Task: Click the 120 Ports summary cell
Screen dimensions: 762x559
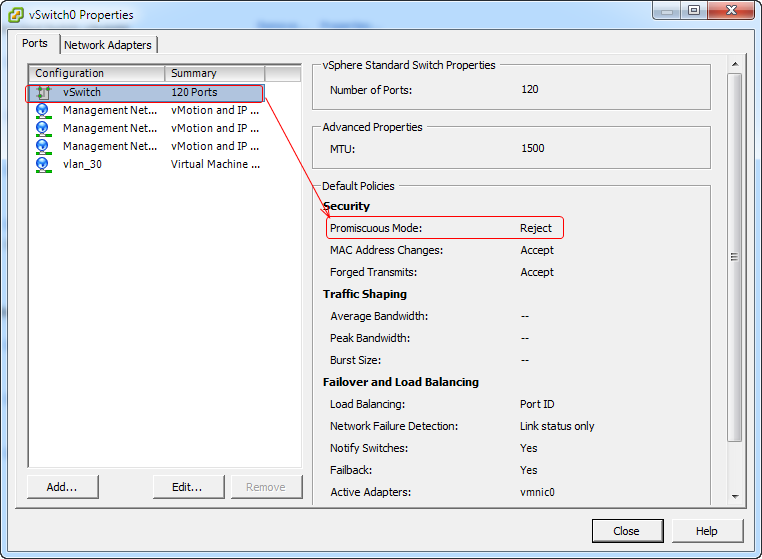Action: (x=194, y=92)
